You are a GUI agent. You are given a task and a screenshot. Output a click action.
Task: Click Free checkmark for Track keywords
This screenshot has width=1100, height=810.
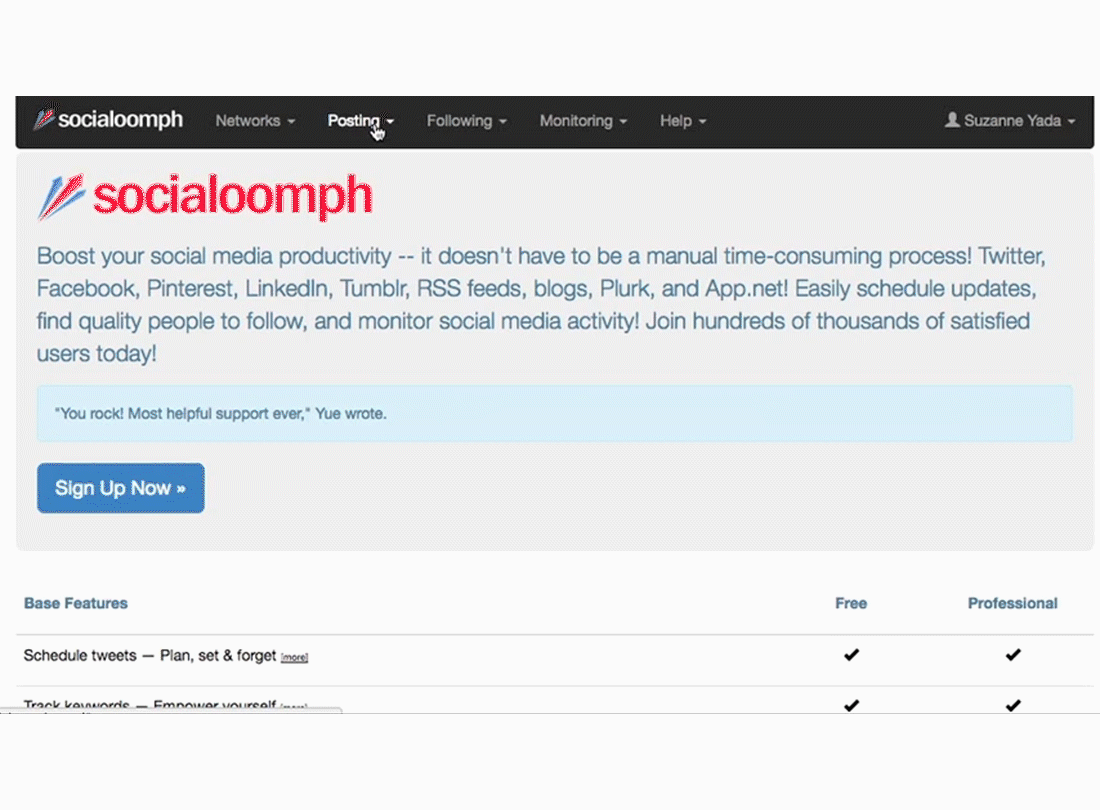[x=851, y=706]
